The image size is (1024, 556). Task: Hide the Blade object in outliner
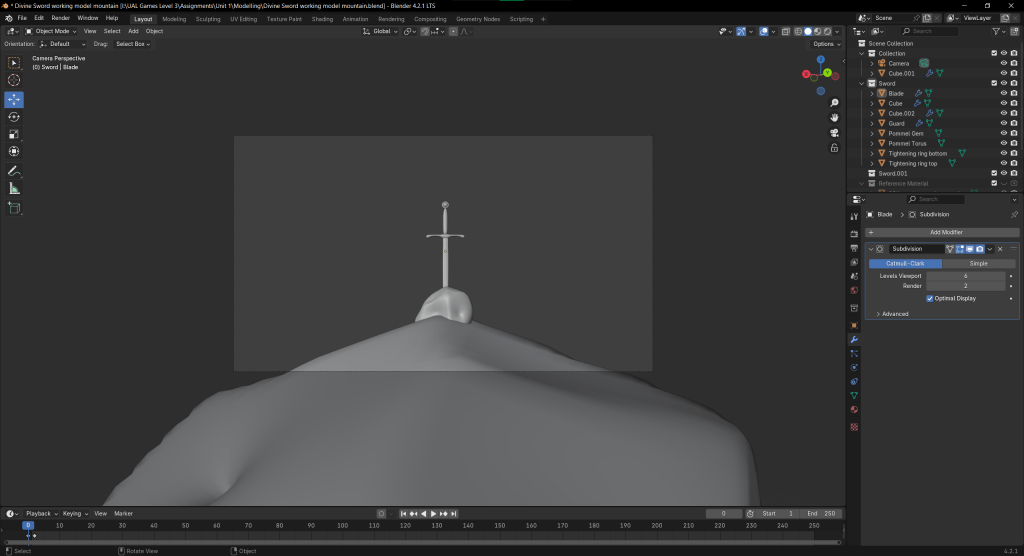coord(1003,93)
